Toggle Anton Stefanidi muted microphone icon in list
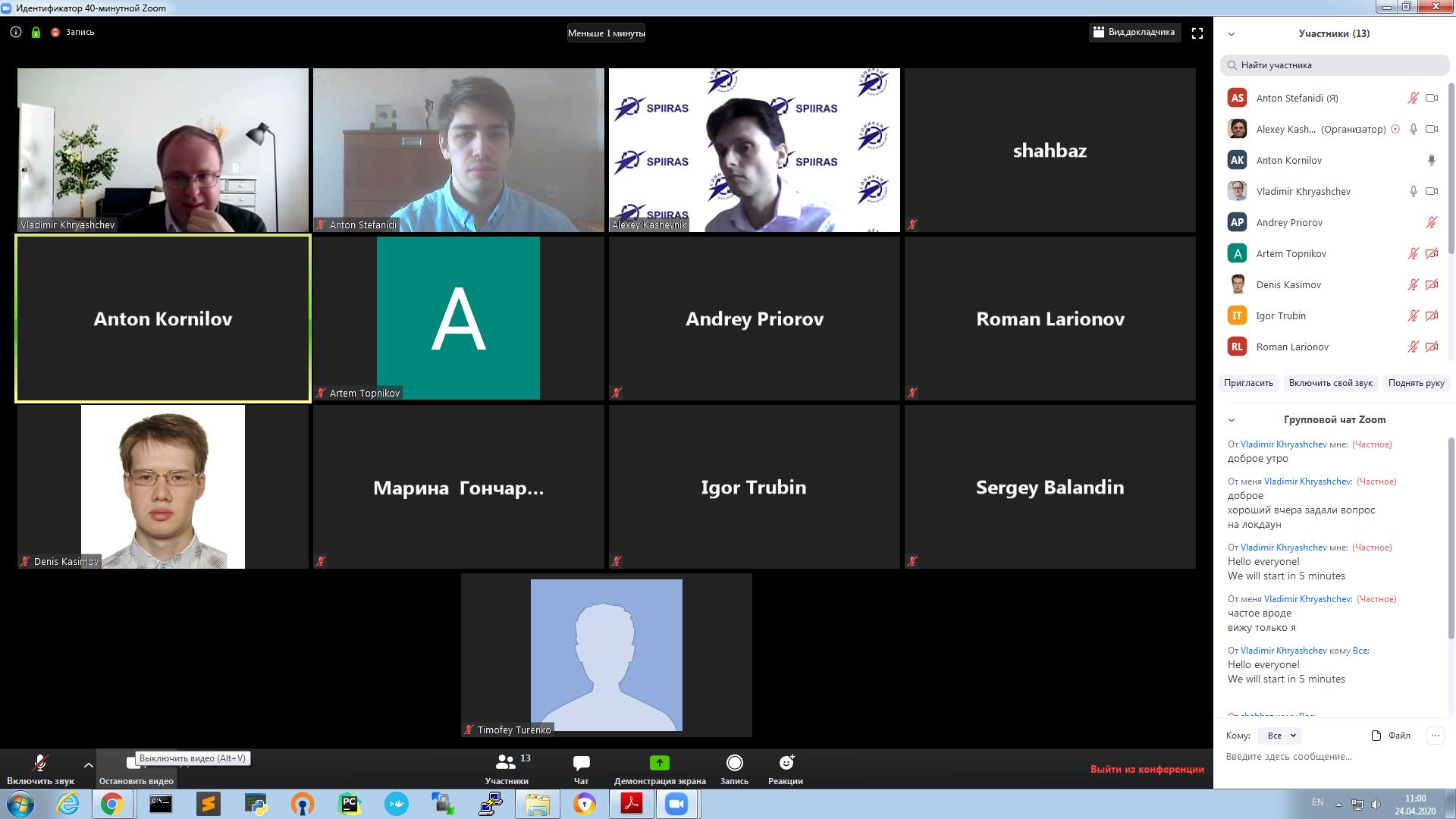 (x=1414, y=98)
